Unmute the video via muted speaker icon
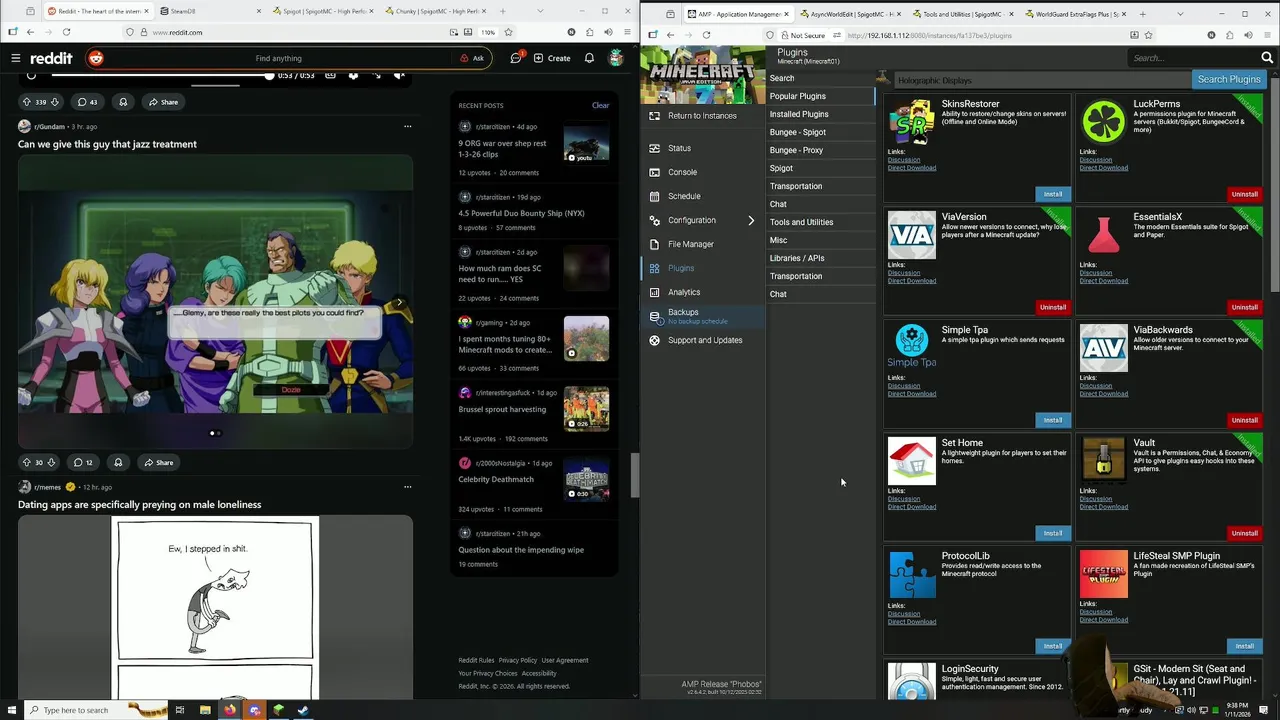1280x720 pixels. pos(398,76)
